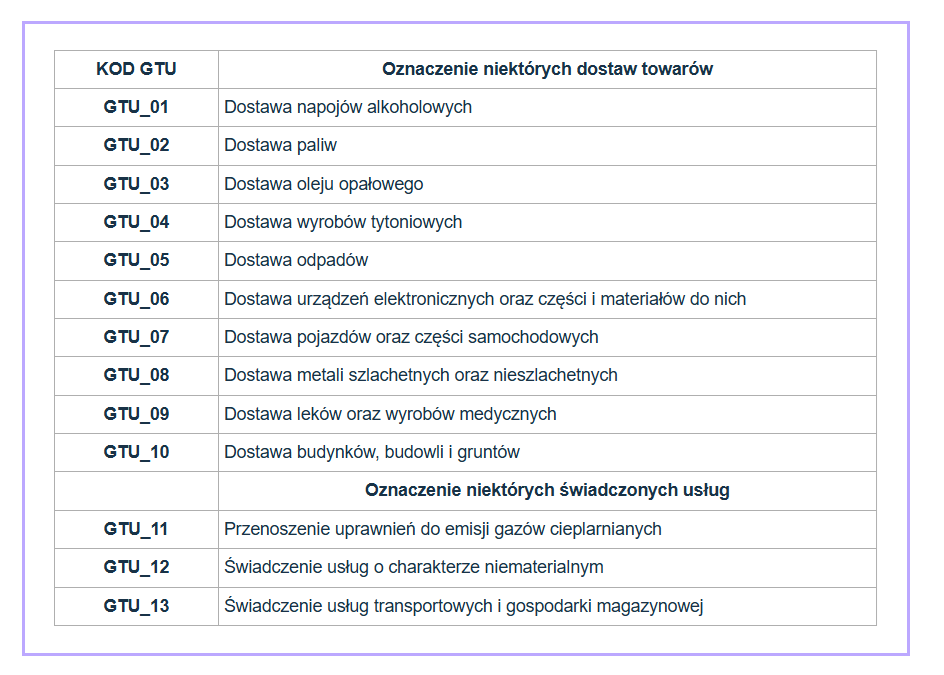Click the 'Oznaczenie niektórych dostaw towarów' header

547,69
